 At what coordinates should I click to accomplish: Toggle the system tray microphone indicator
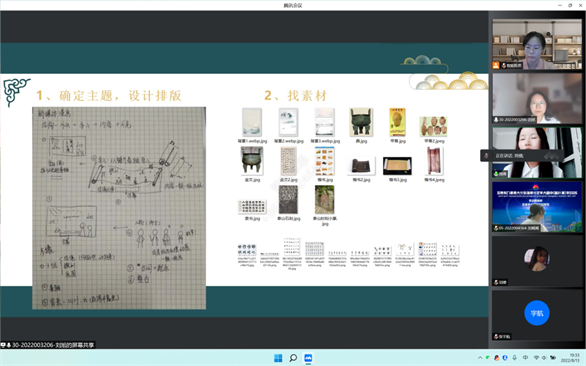(x=515, y=358)
